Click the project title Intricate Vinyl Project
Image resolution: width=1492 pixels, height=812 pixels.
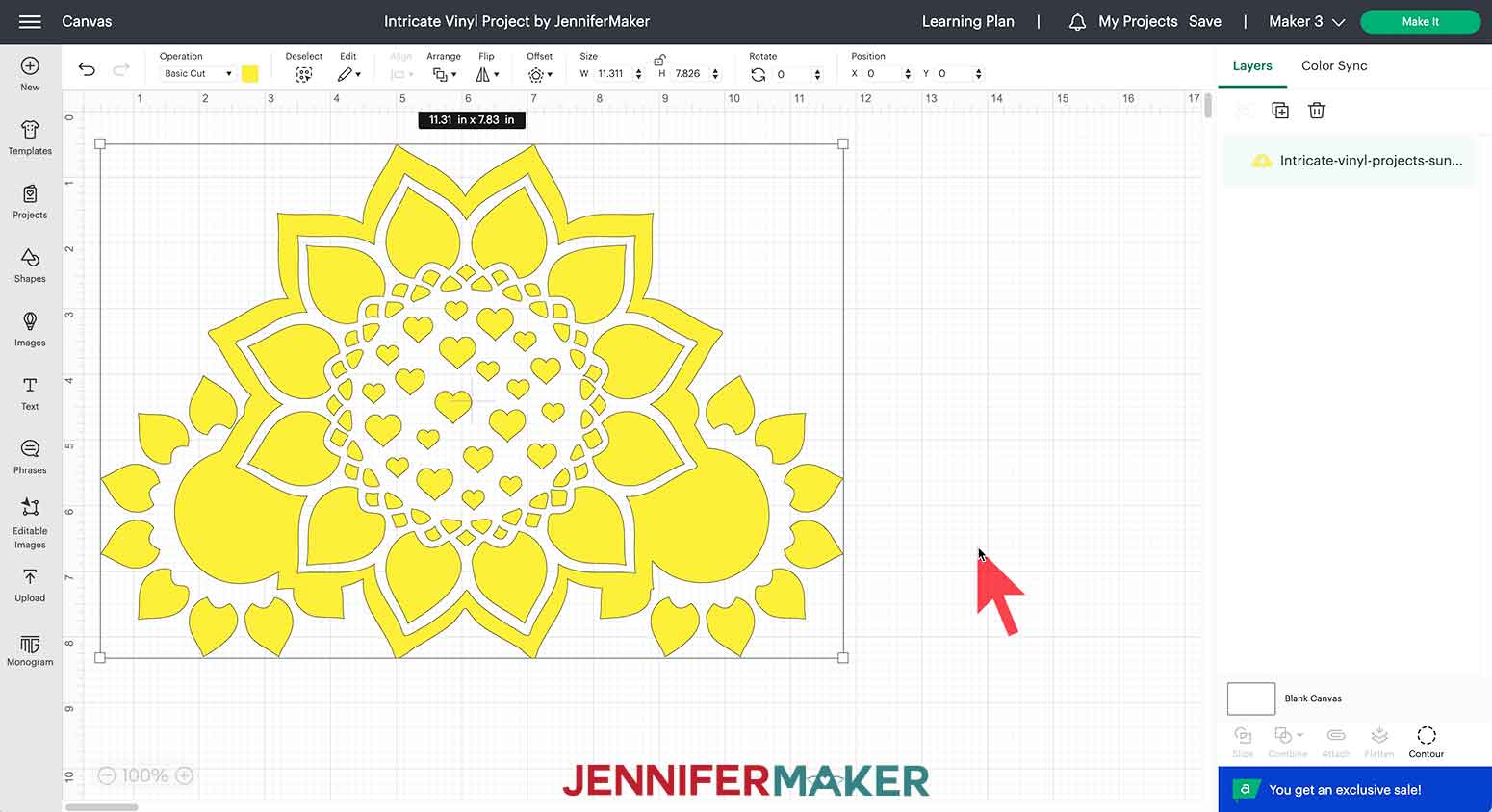pos(516,21)
